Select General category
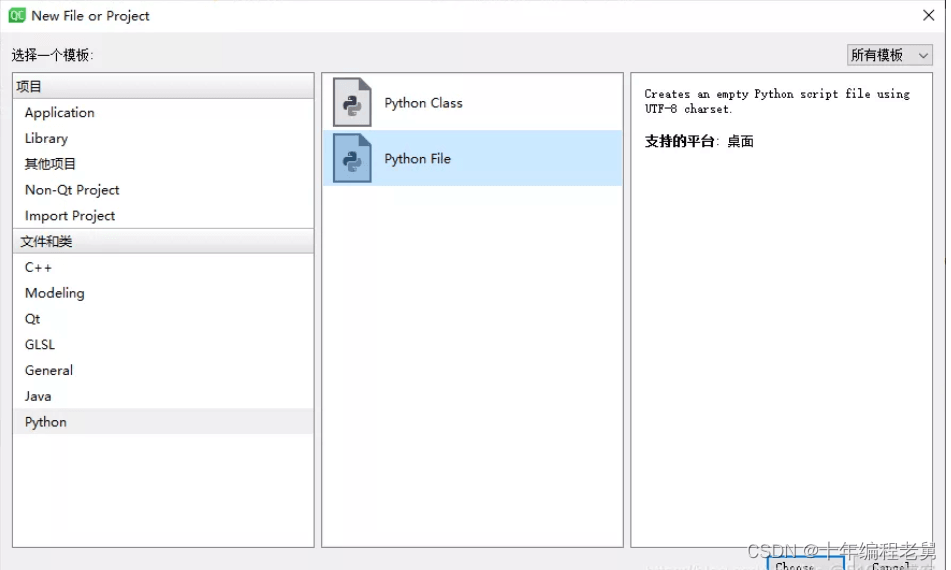Viewport: 951px width, 570px height. point(163,370)
